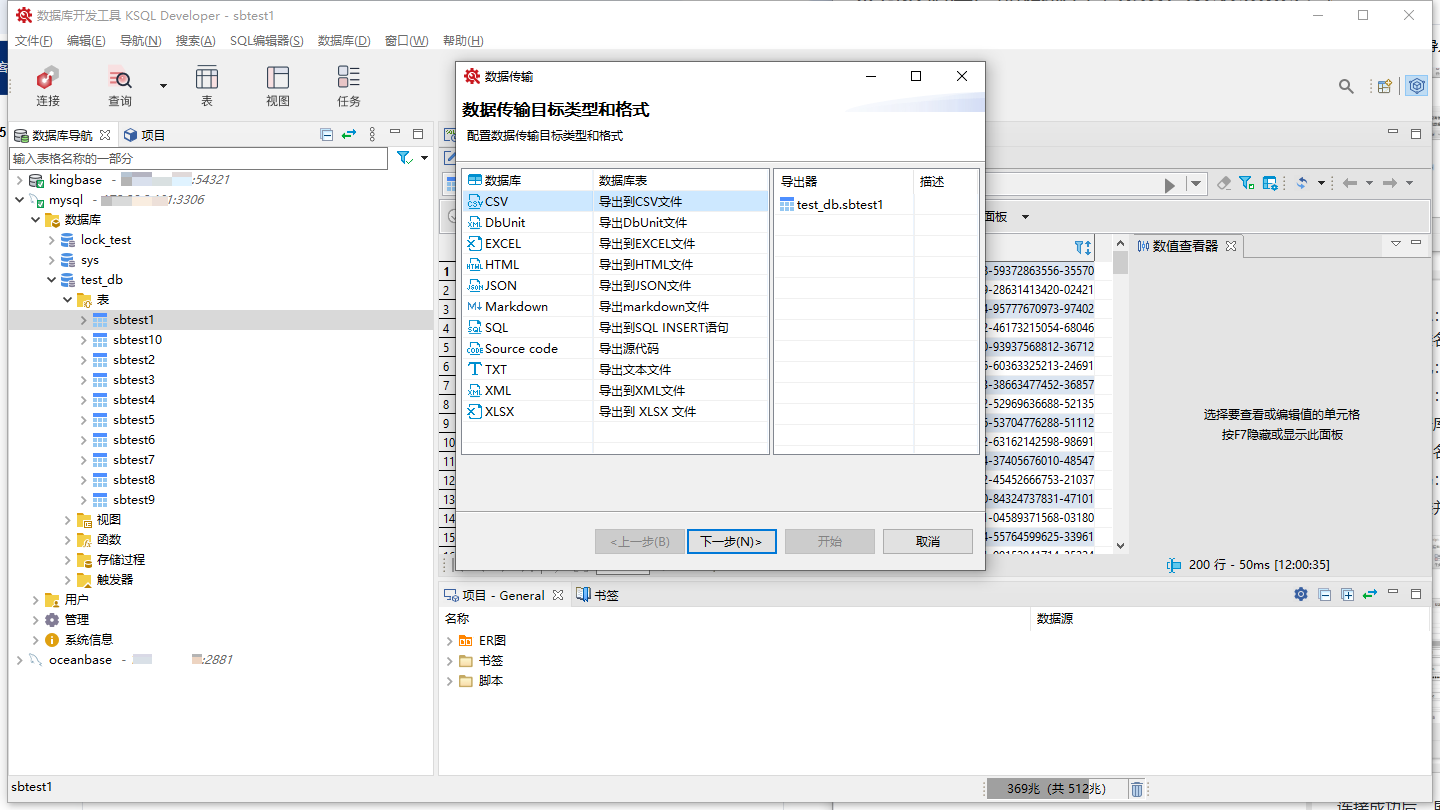Image resolution: width=1440 pixels, height=810 pixels.
Task: Open the SQL编辑器 menu
Action: [x=266, y=41]
